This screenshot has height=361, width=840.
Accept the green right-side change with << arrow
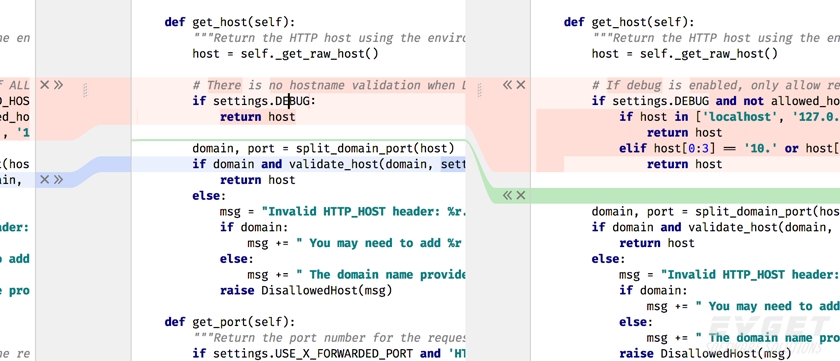(507, 195)
